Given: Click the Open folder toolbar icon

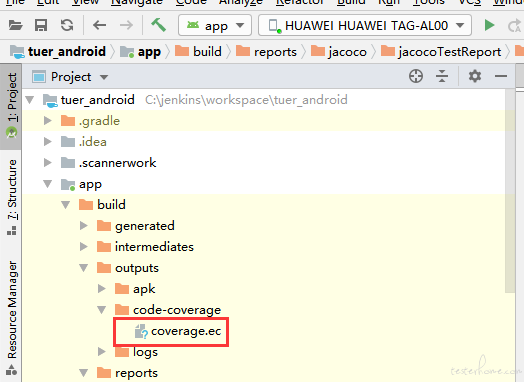Looking at the screenshot, I should (15, 25).
